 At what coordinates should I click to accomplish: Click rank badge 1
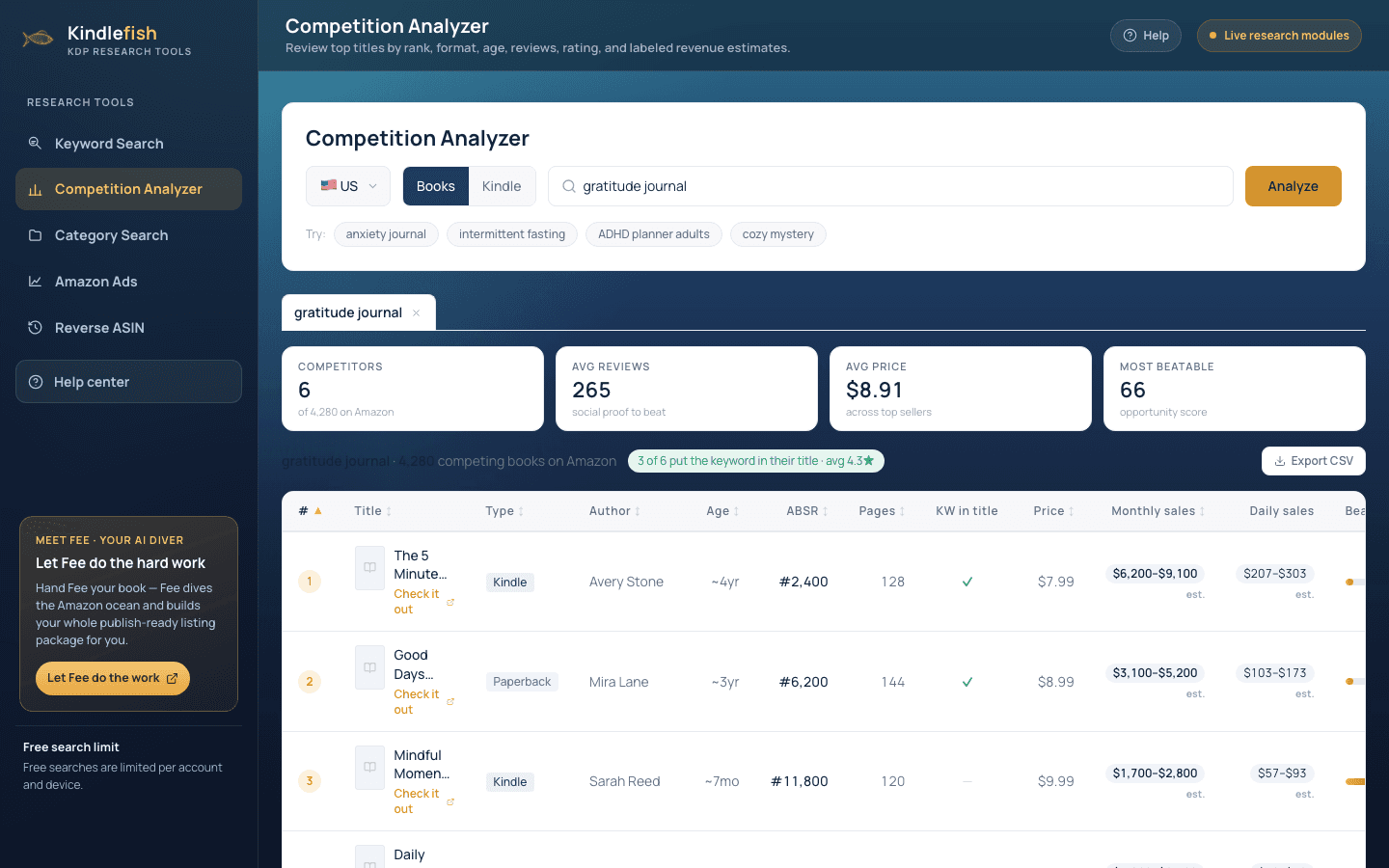pyautogui.click(x=310, y=582)
